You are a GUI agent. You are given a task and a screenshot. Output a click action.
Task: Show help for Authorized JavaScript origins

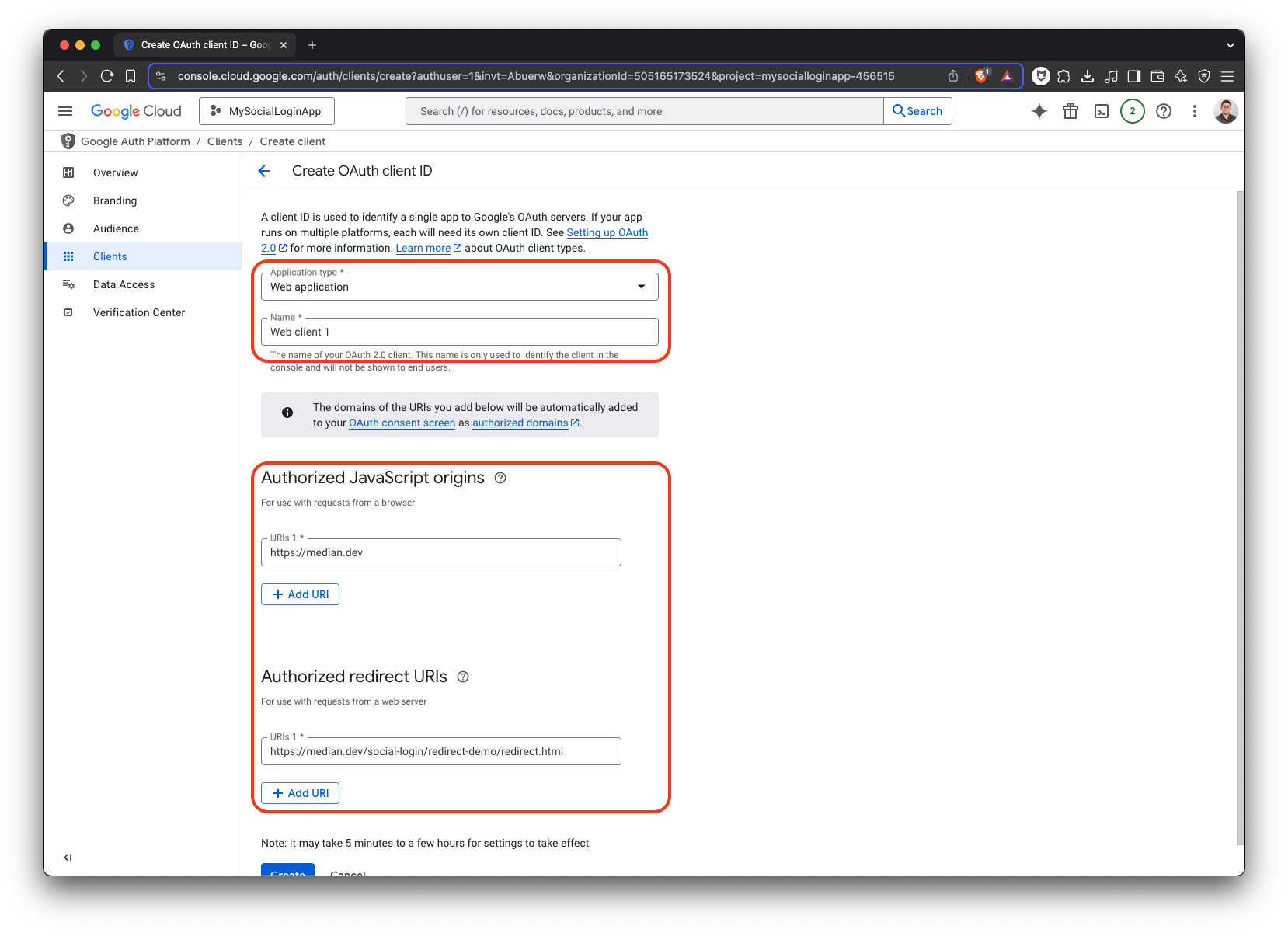(500, 478)
